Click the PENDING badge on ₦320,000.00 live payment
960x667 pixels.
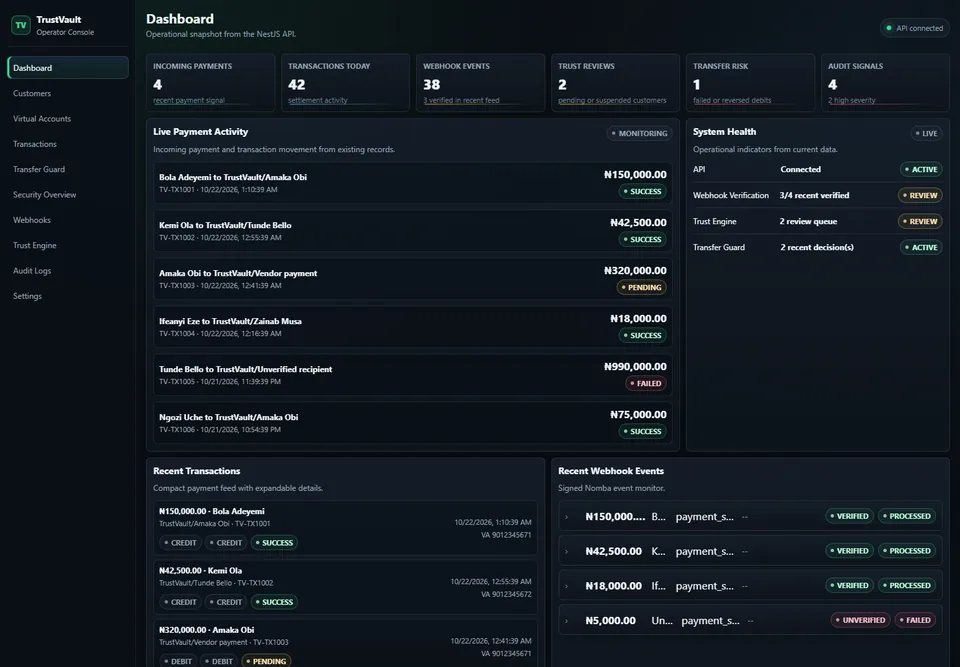642,287
